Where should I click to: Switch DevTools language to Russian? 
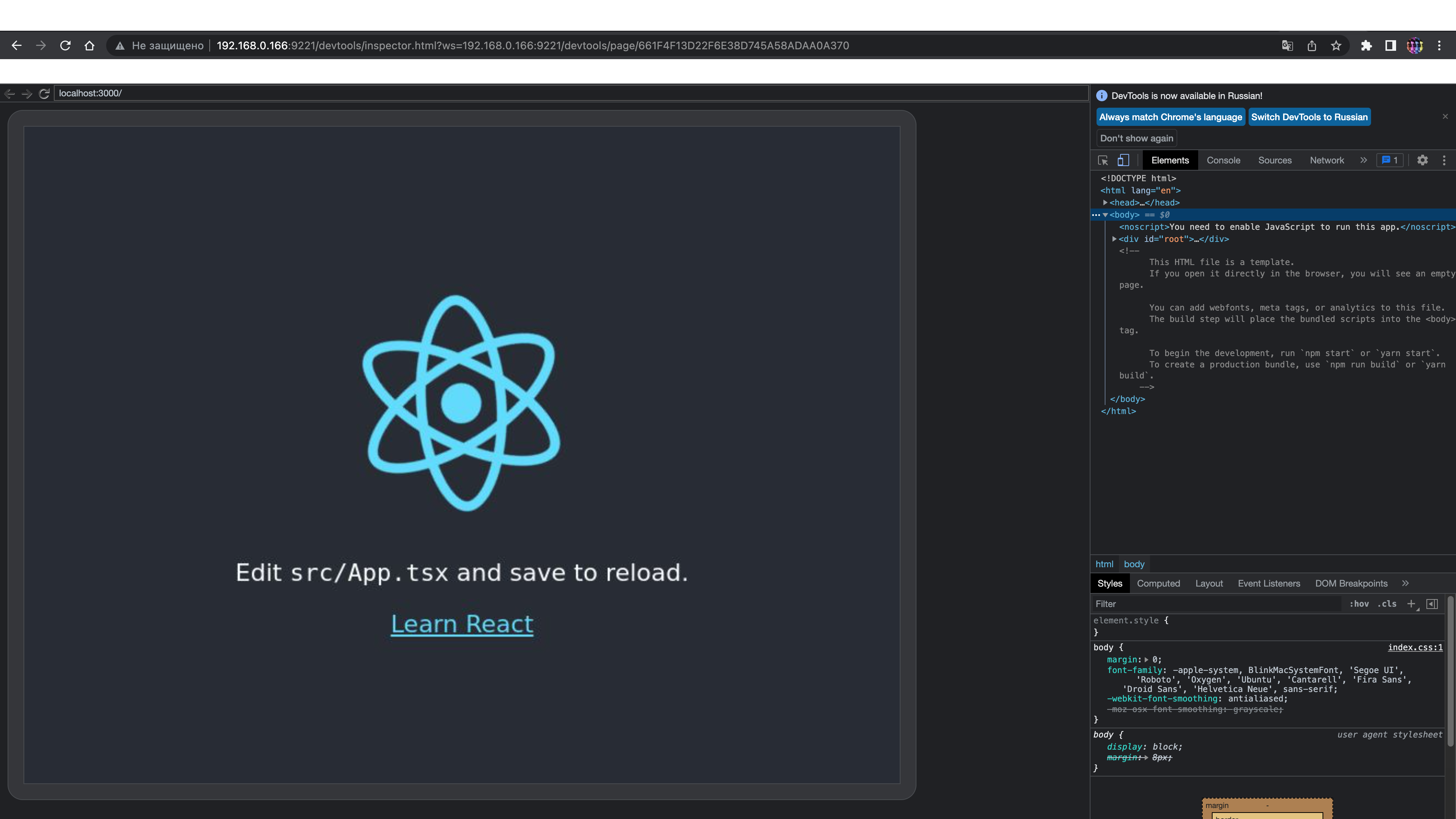click(x=1309, y=117)
